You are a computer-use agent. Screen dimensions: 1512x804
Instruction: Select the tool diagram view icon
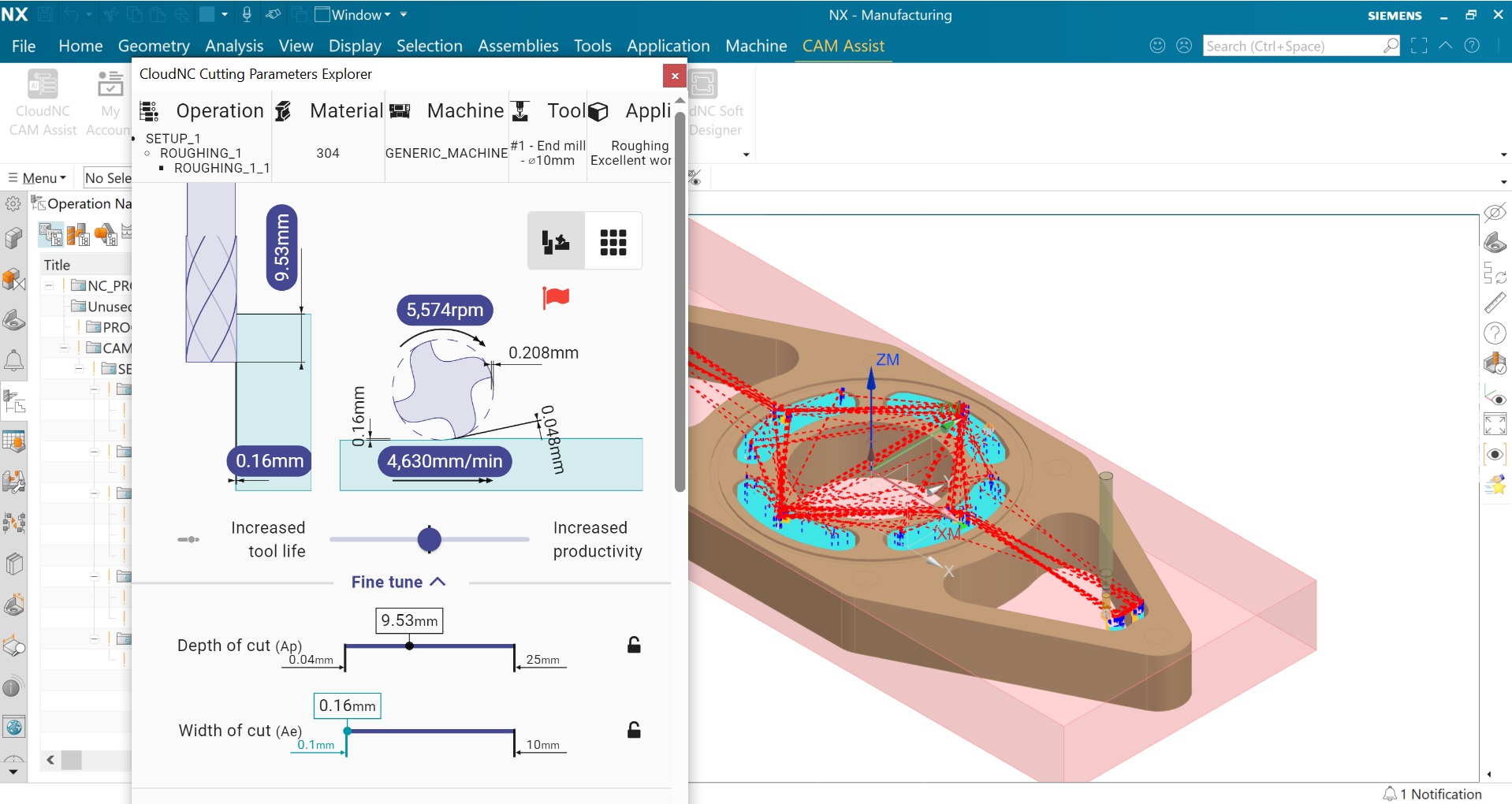click(556, 242)
